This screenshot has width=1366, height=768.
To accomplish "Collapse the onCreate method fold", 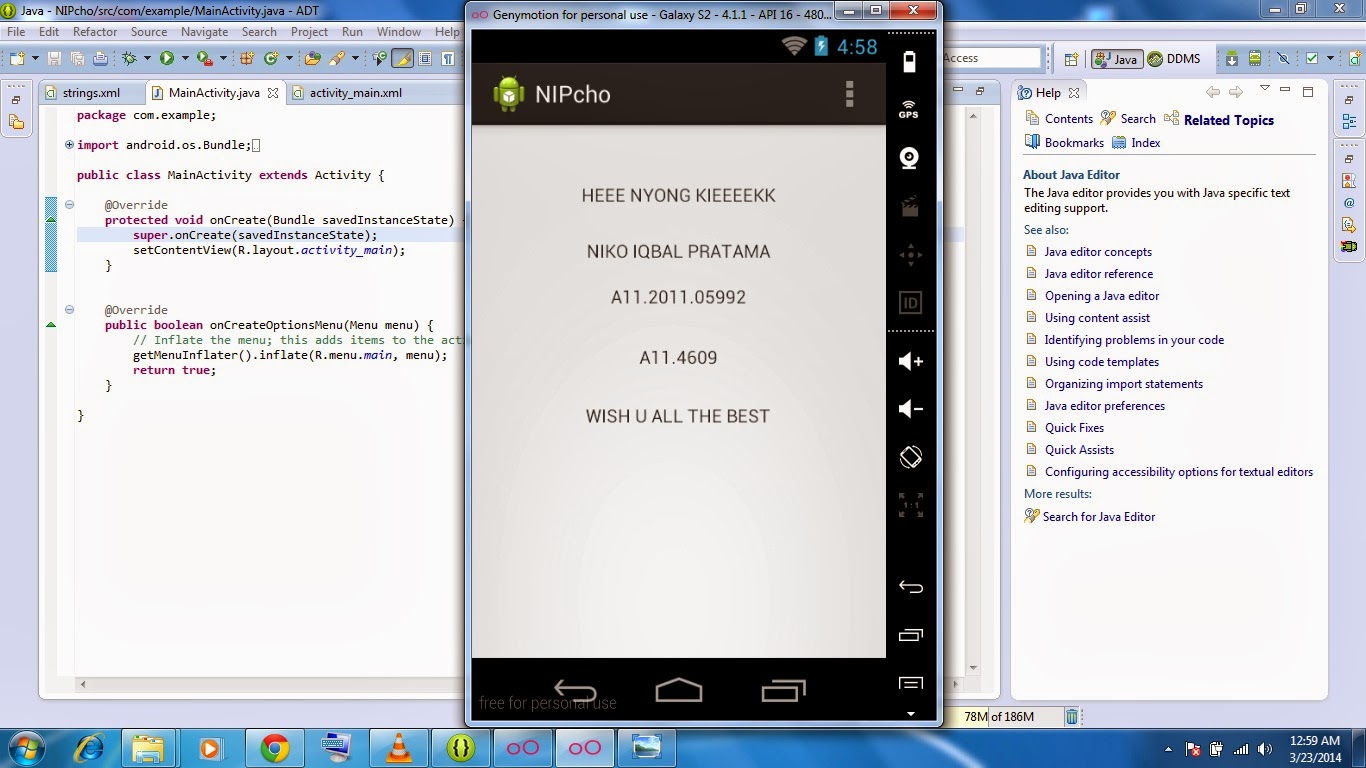I will 69,205.
